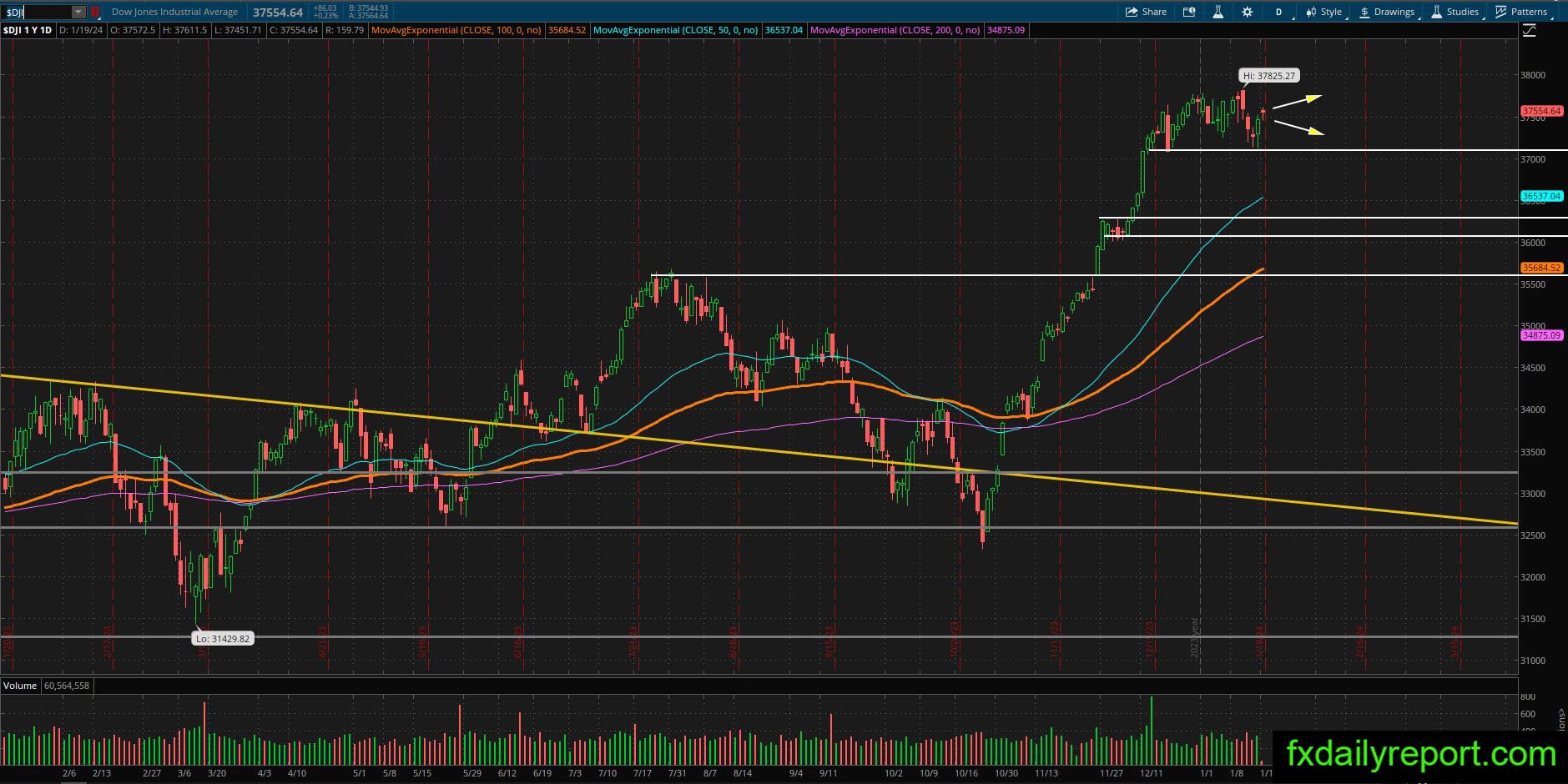This screenshot has width=1568, height=784.
Task: Select the MovAvgExponential (CLOSE, 50, 0, no) study label
Action: [x=676, y=30]
